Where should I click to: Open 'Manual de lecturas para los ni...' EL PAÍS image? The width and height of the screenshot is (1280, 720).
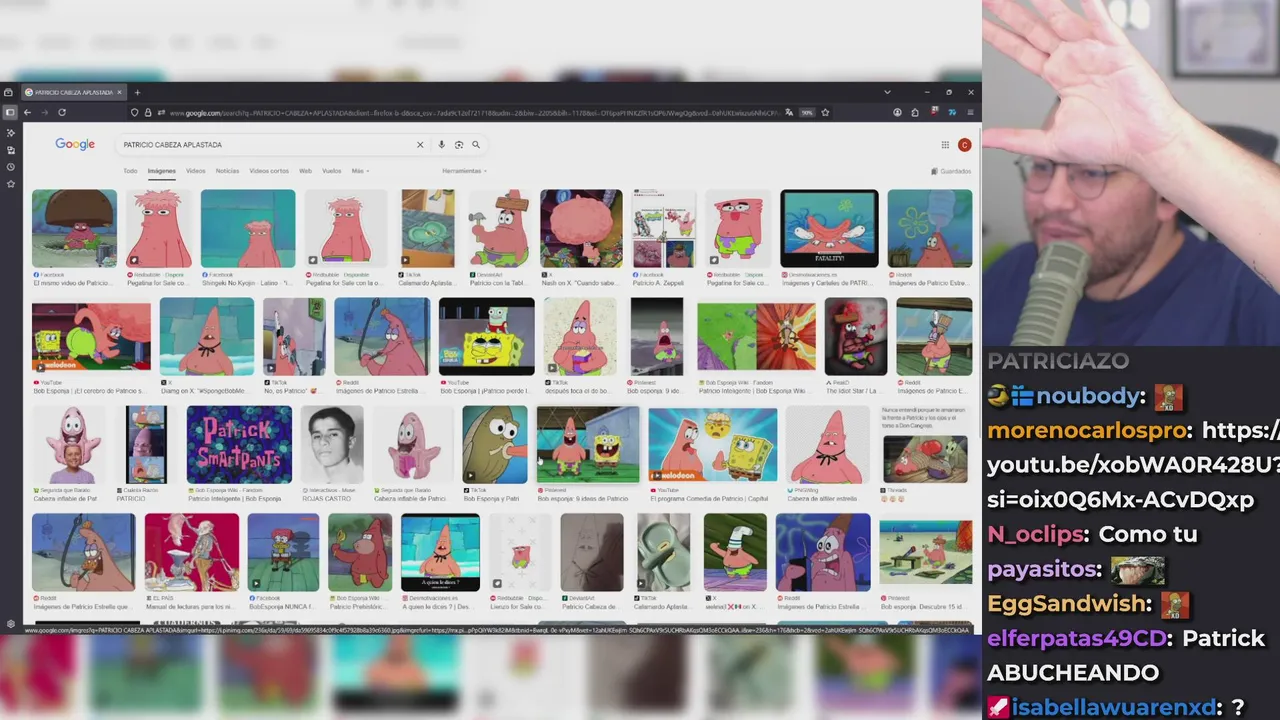(192, 553)
